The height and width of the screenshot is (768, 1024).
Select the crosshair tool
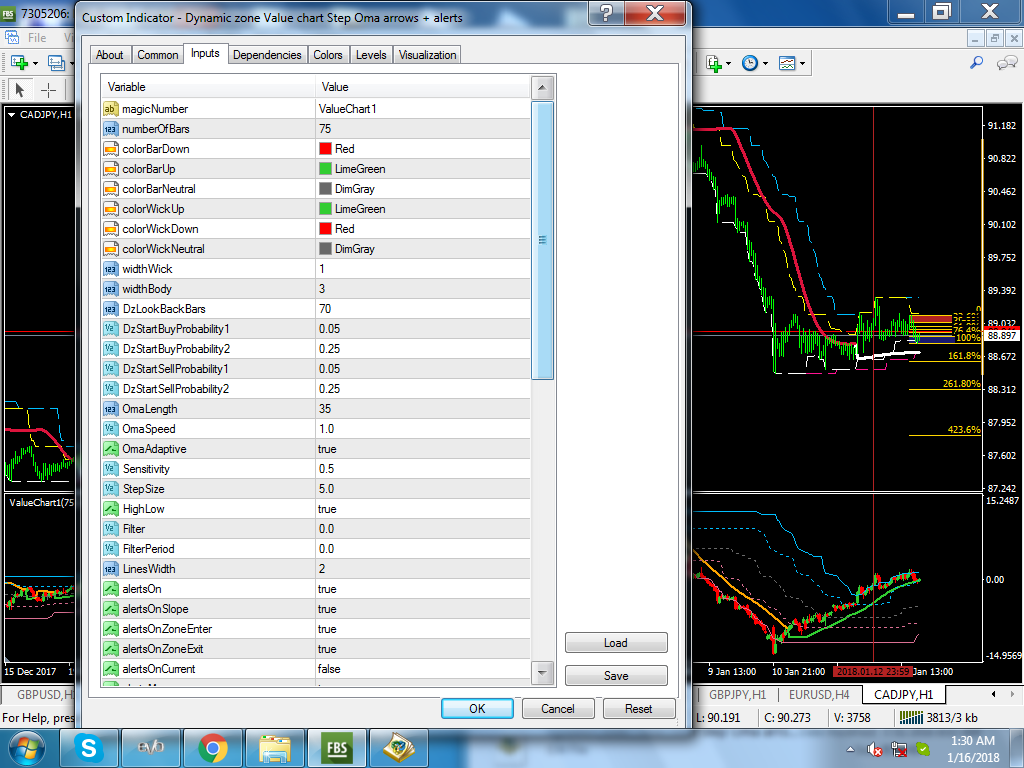(48, 89)
